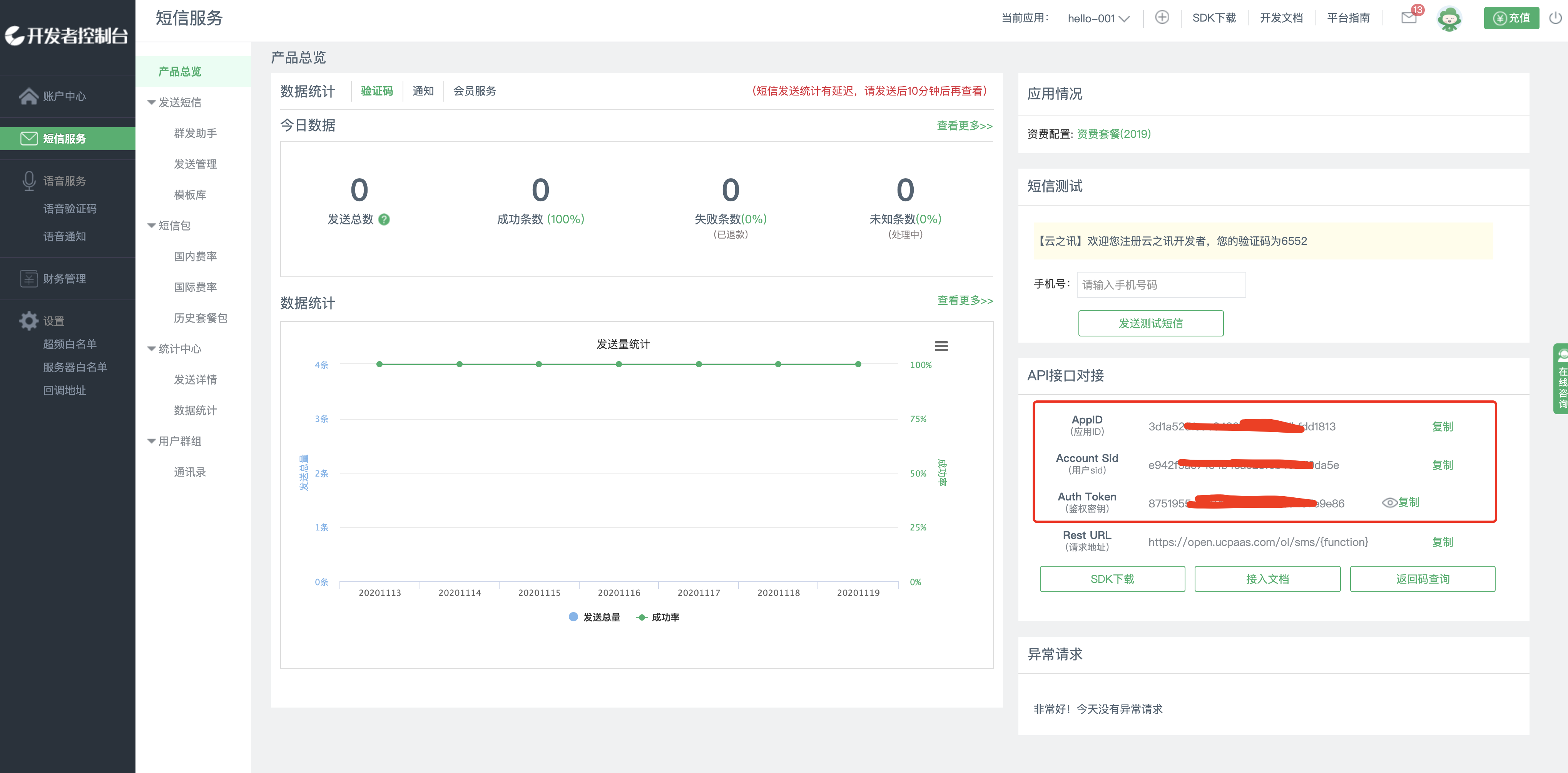Switch to the 通知 statistics tab
Image resolution: width=1568 pixels, height=773 pixels.
pyautogui.click(x=423, y=91)
